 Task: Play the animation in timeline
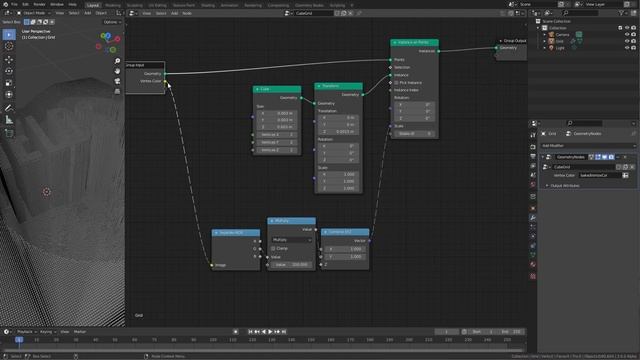pyautogui.click(x=270, y=332)
